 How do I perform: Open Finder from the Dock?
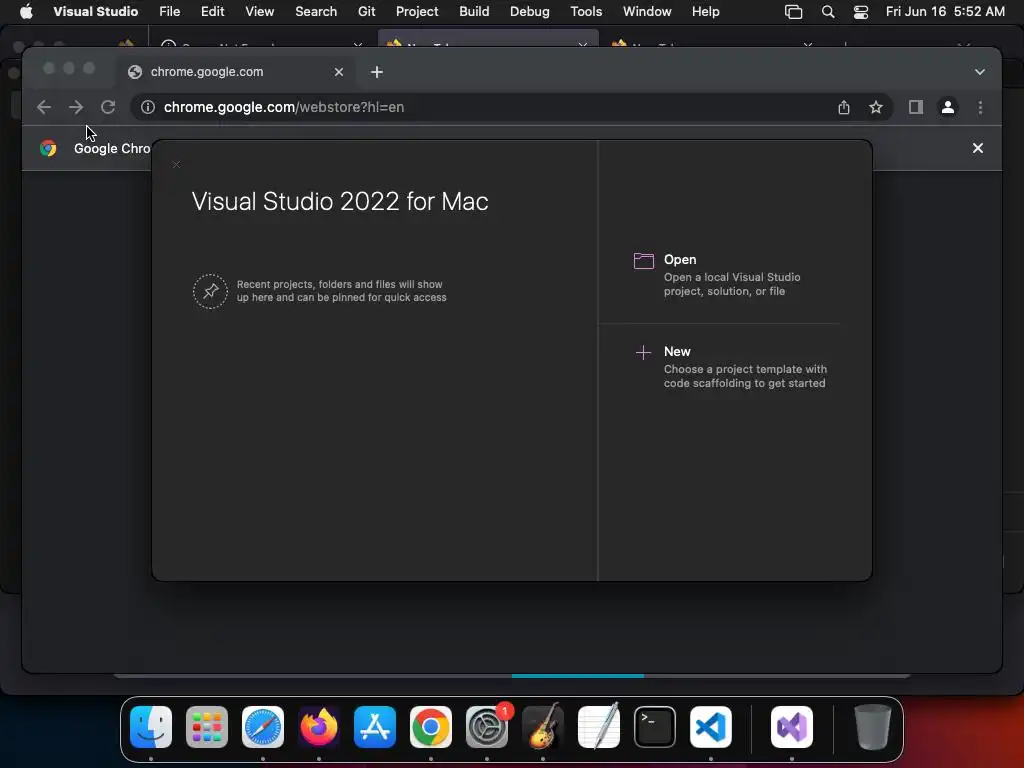151,727
